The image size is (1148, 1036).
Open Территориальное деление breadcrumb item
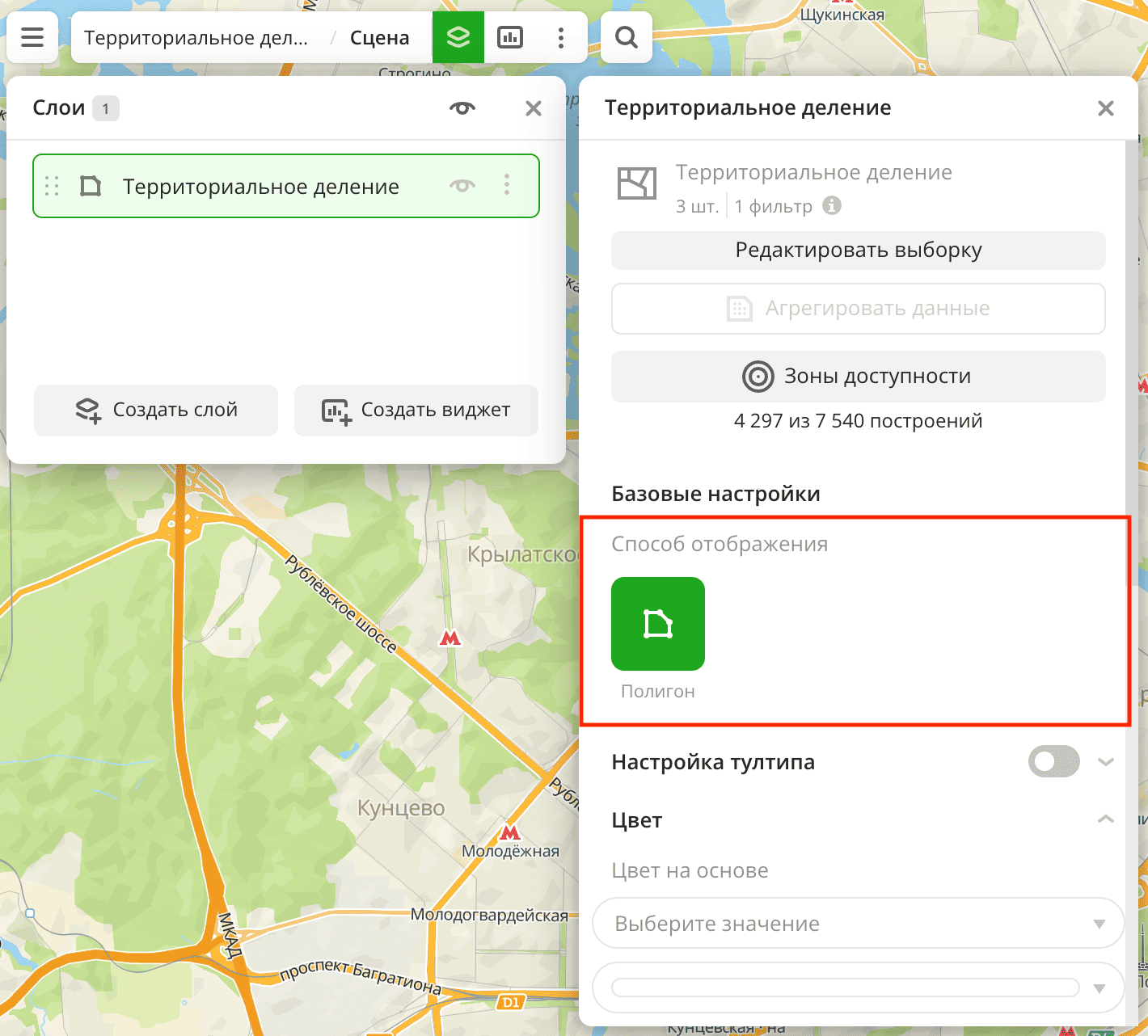coord(196,36)
